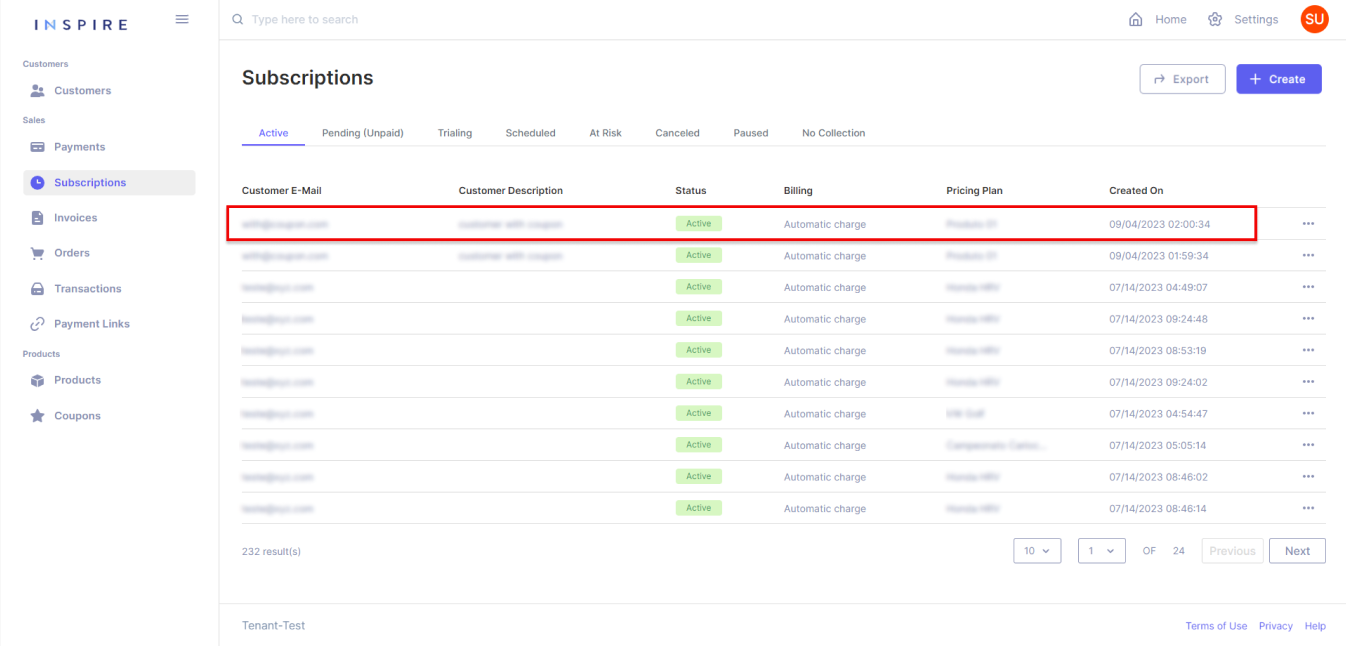Screen dimensions: 1346x646
Task: Click the Payments card icon
Action: (x=37, y=147)
